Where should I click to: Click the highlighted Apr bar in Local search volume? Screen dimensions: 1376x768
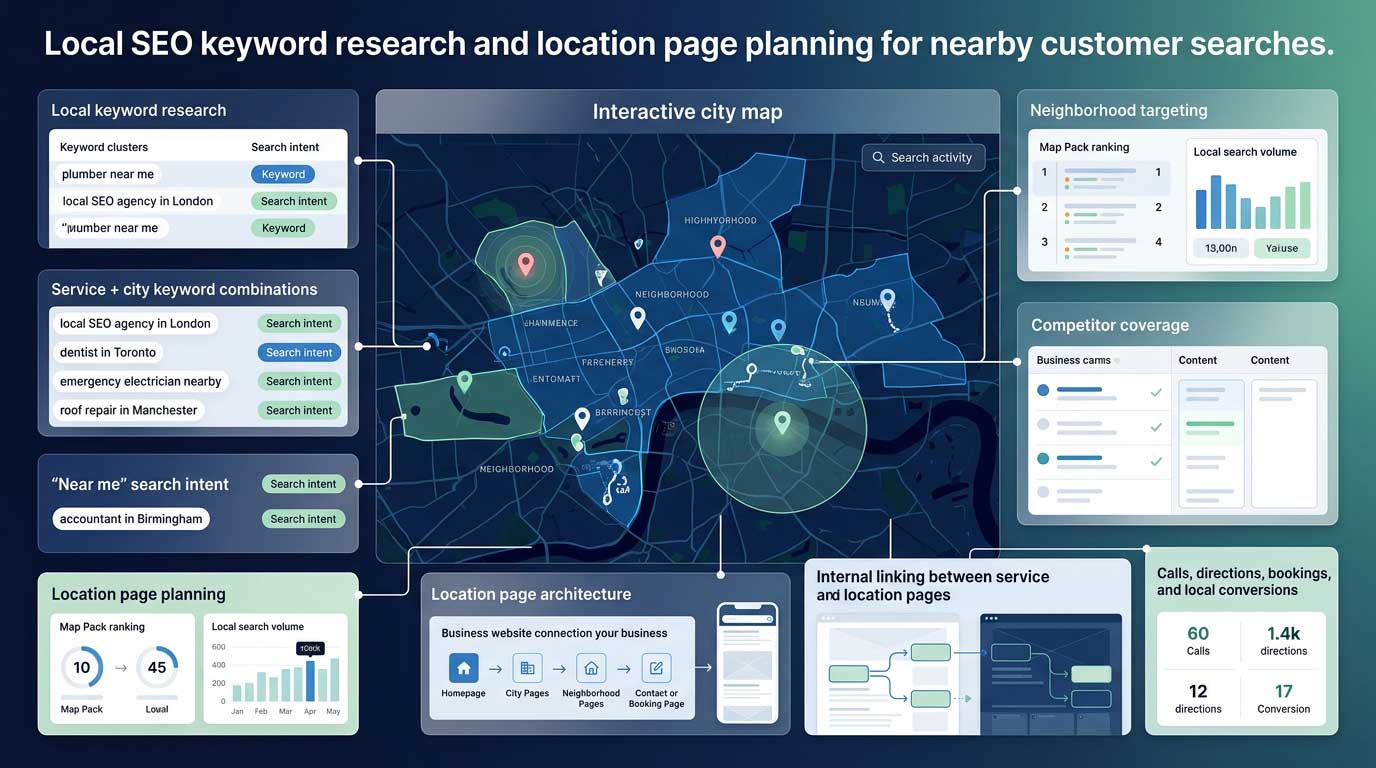(309, 681)
